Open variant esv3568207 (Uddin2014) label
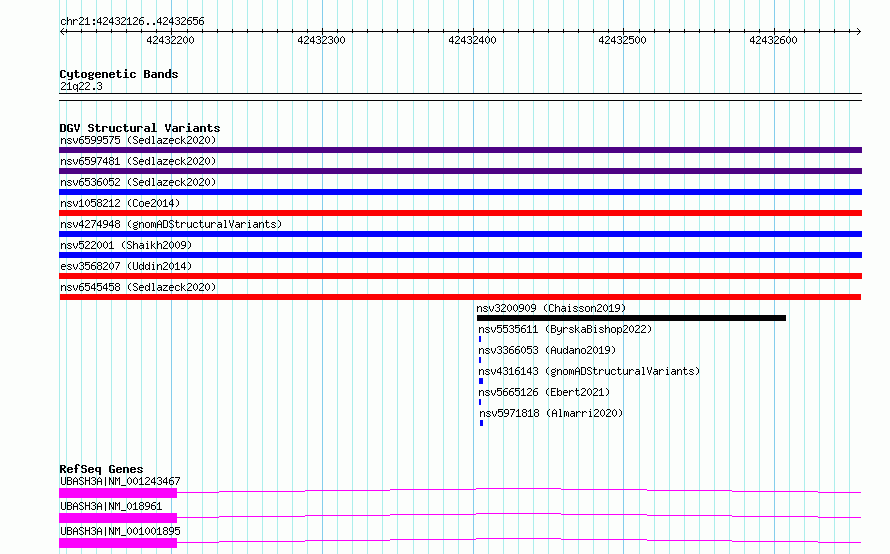The image size is (890, 554). [126, 266]
